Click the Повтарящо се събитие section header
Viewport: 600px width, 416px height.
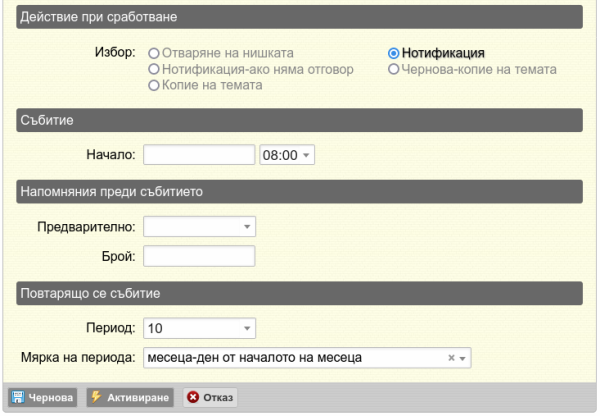pos(299,293)
